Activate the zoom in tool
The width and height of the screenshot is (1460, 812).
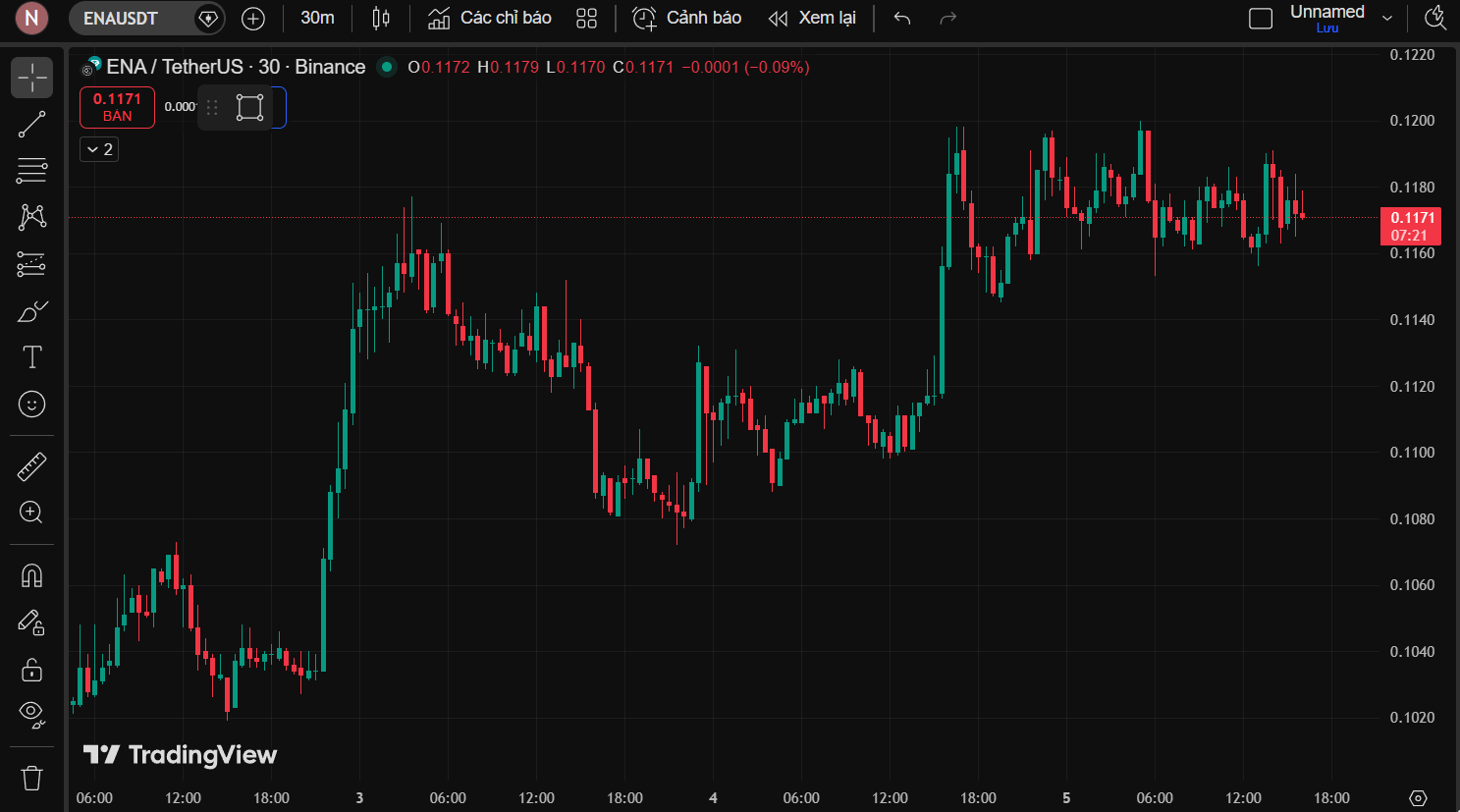point(31,513)
